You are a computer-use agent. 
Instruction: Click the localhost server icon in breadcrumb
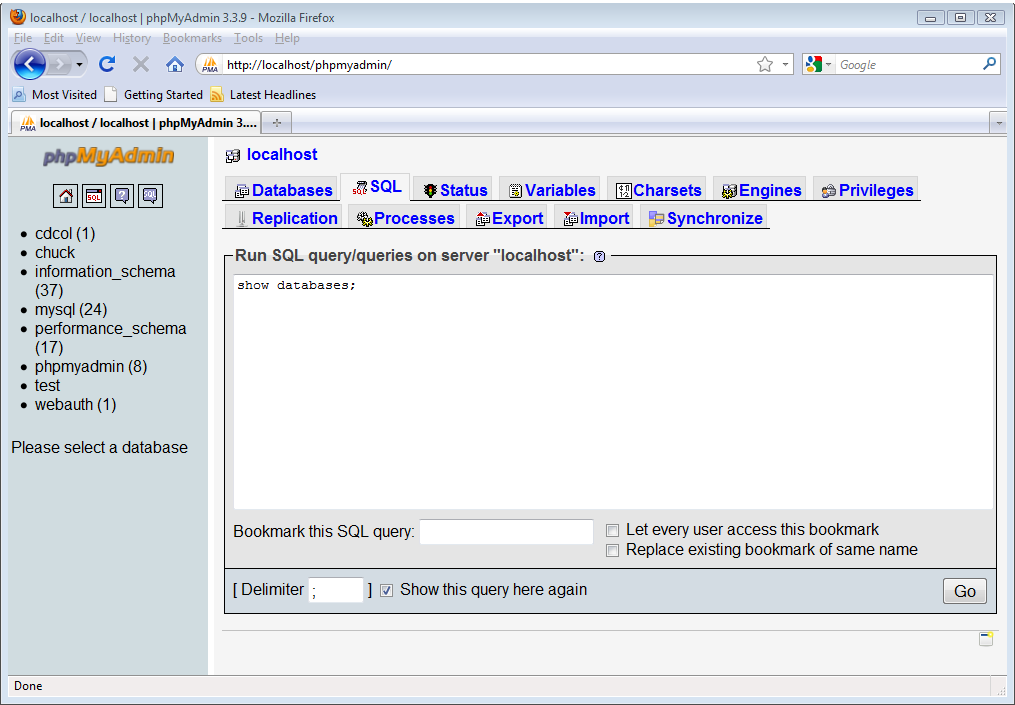pyautogui.click(x=232, y=155)
